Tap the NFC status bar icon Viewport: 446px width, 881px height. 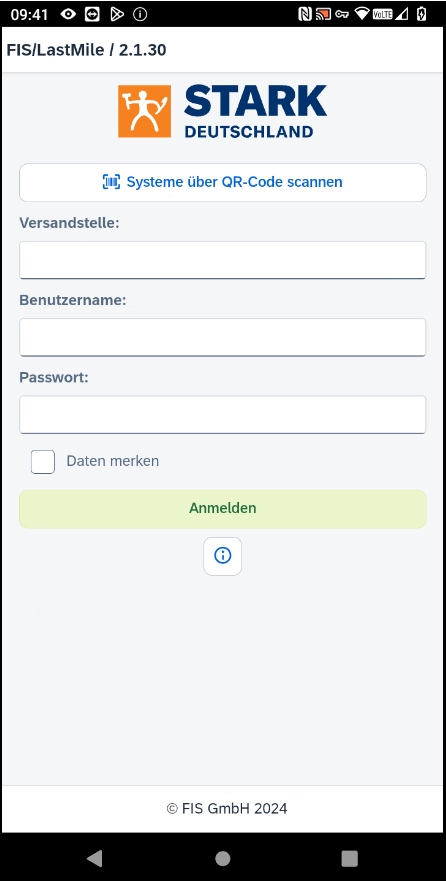[x=305, y=14]
